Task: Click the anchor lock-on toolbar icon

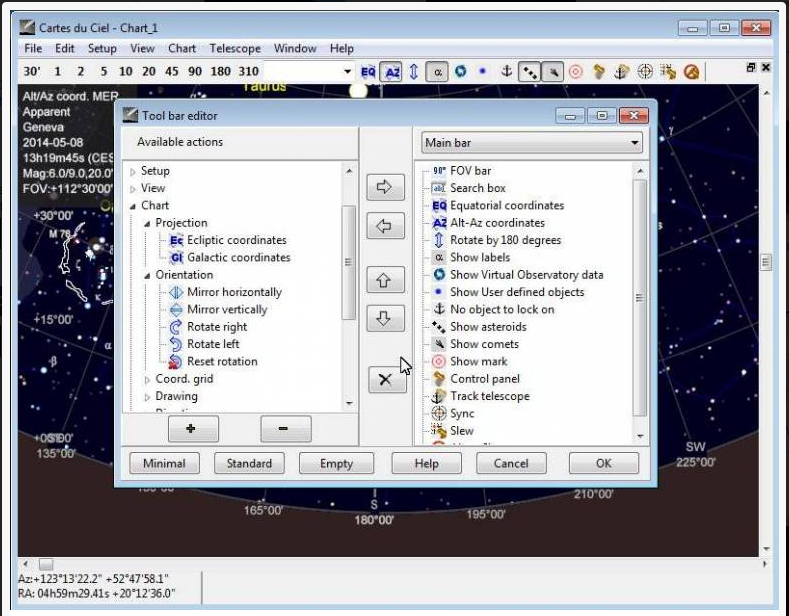Action: click(x=507, y=71)
